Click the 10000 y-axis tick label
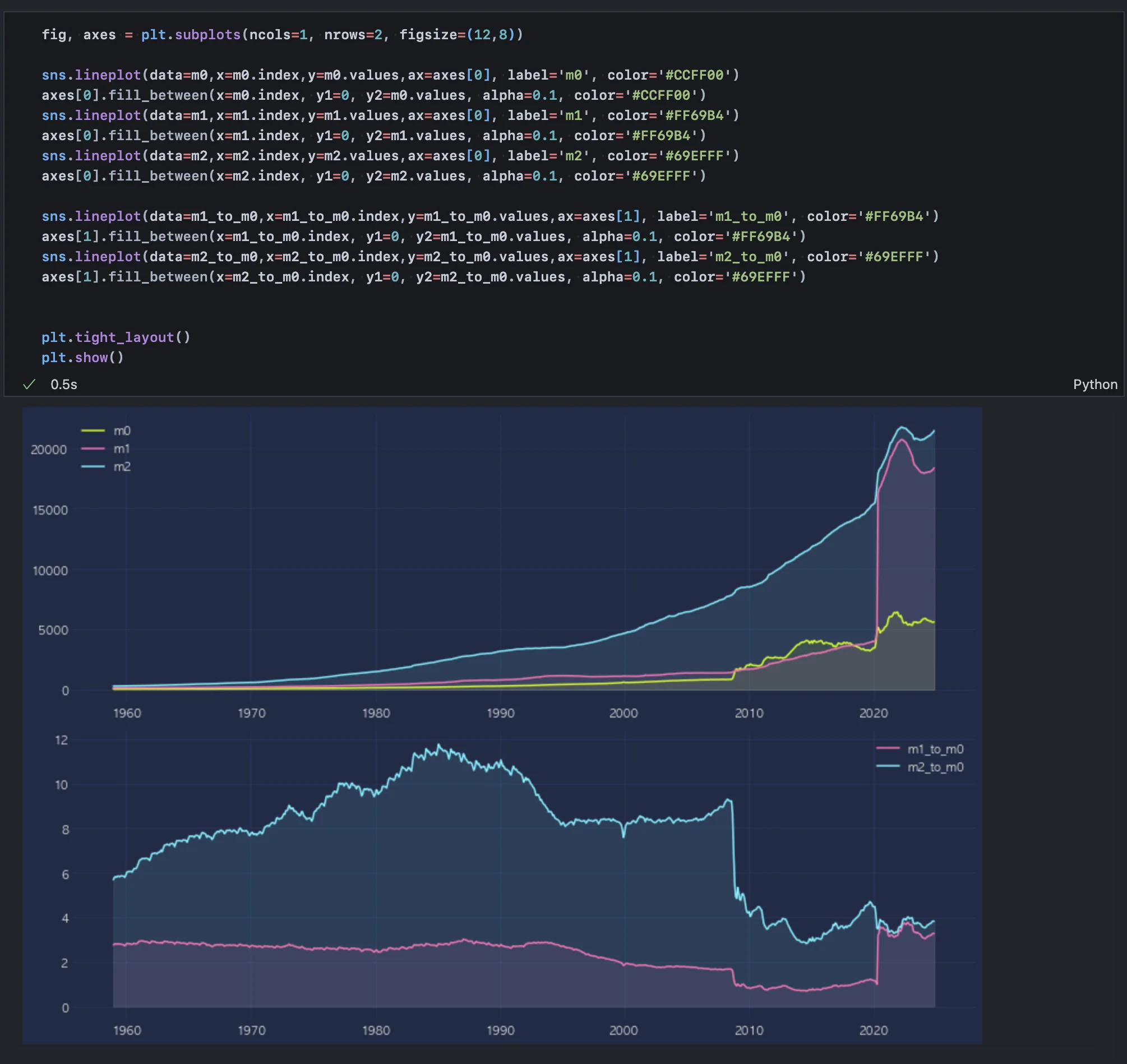 tap(50, 571)
